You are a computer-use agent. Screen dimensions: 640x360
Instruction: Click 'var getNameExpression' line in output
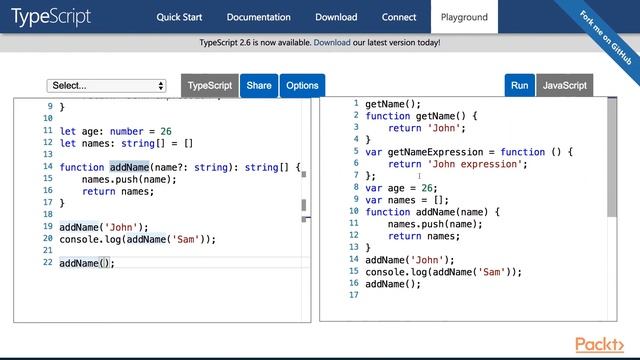469,152
